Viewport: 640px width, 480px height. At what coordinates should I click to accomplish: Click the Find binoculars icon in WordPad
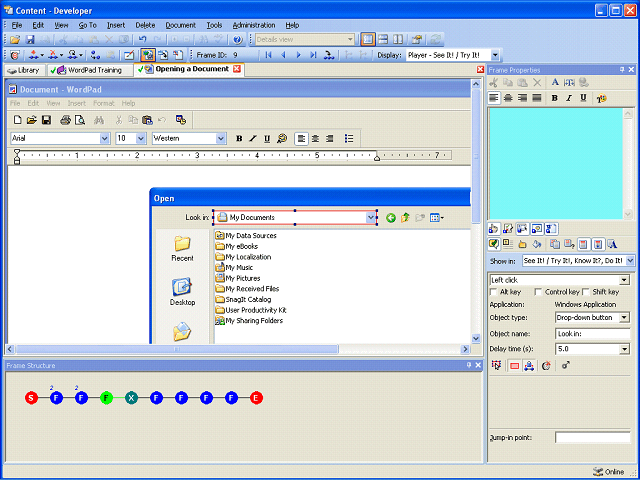tap(99, 120)
